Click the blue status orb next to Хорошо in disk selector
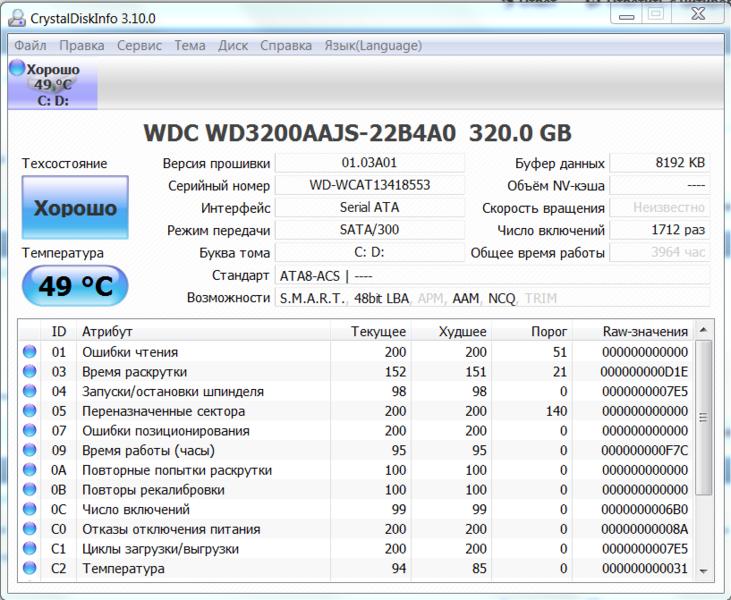 [x=17, y=68]
